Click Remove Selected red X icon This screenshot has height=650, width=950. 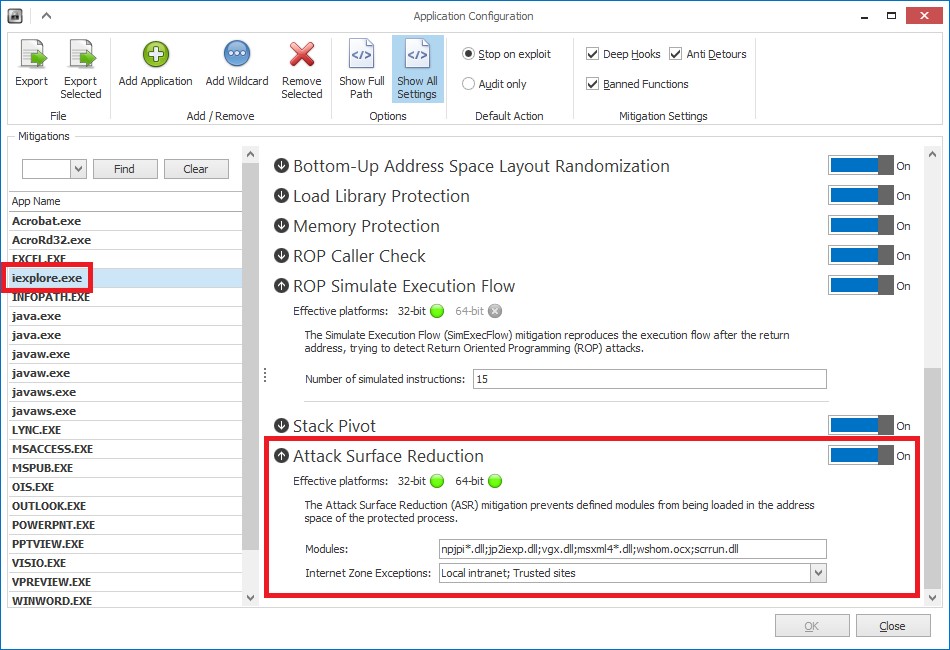click(x=302, y=54)
